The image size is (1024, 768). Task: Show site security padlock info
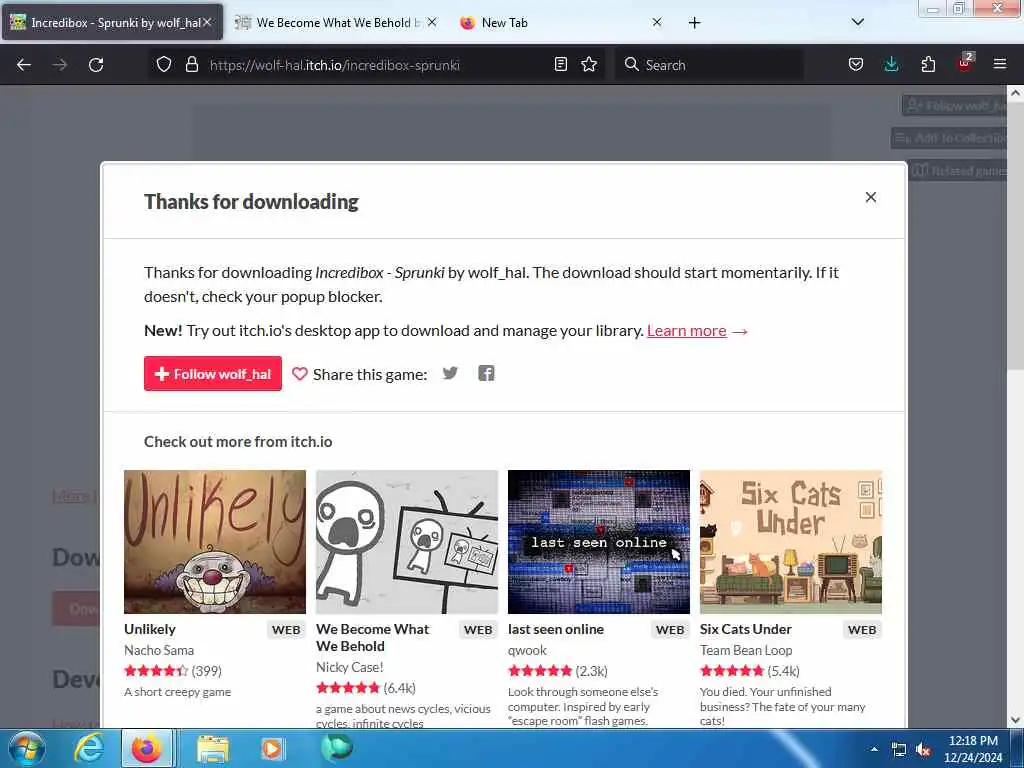tap(191, 65)
